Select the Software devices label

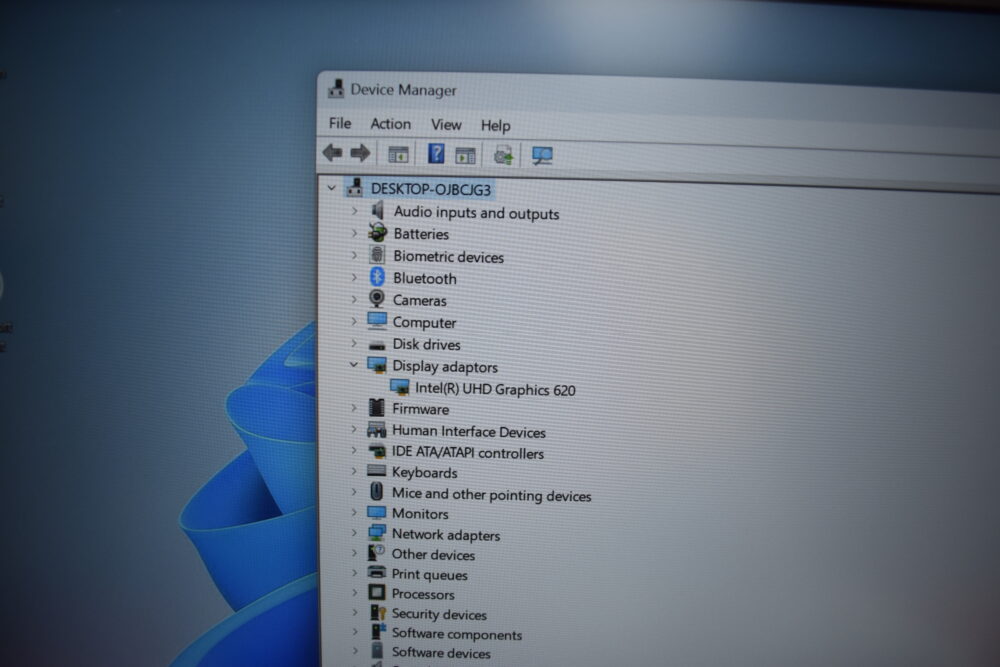pos(441,653)
